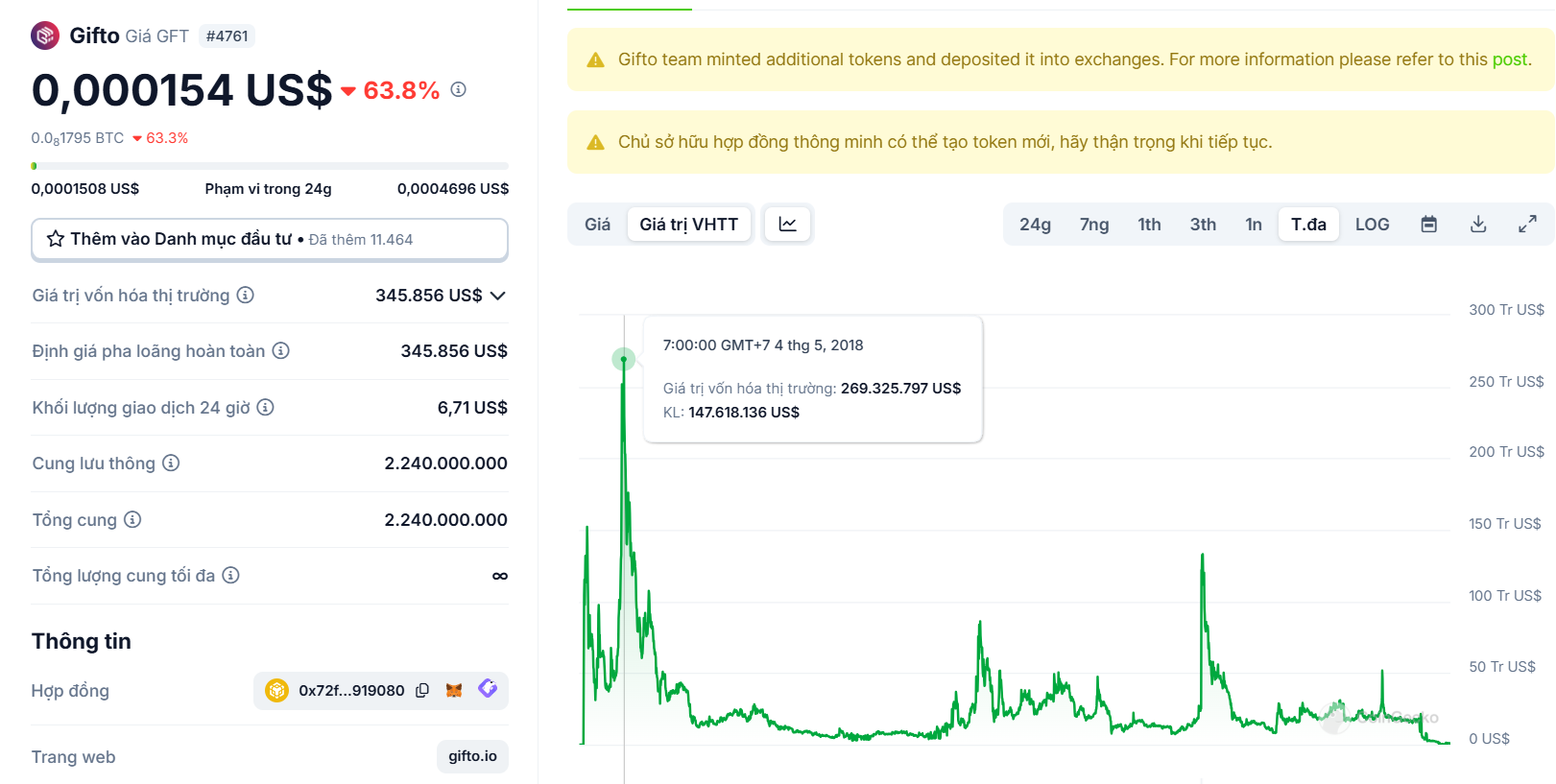Set chart range to 7ng
The image size is (1556, 784).
[x=1094, y=224]
